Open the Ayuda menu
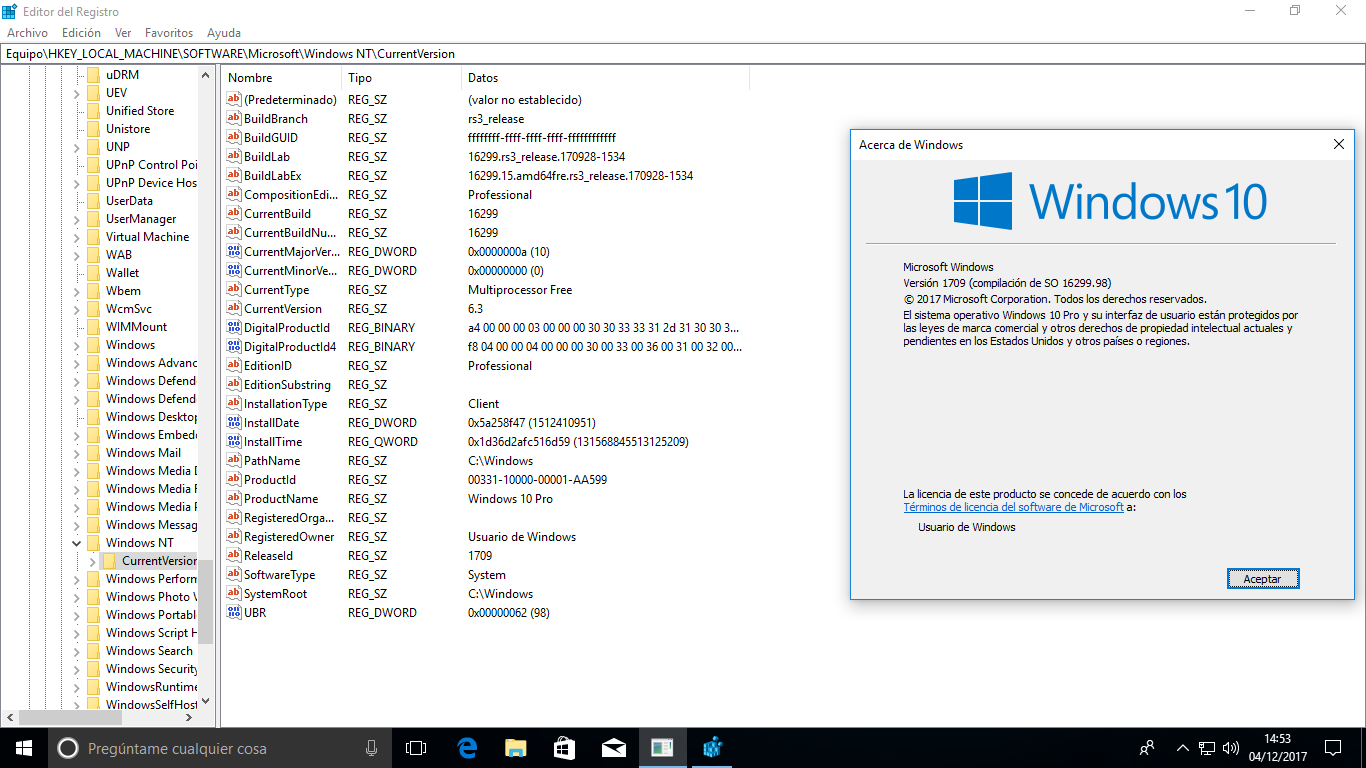This screenshot has width=1366, height=768. tap(224, 33)
